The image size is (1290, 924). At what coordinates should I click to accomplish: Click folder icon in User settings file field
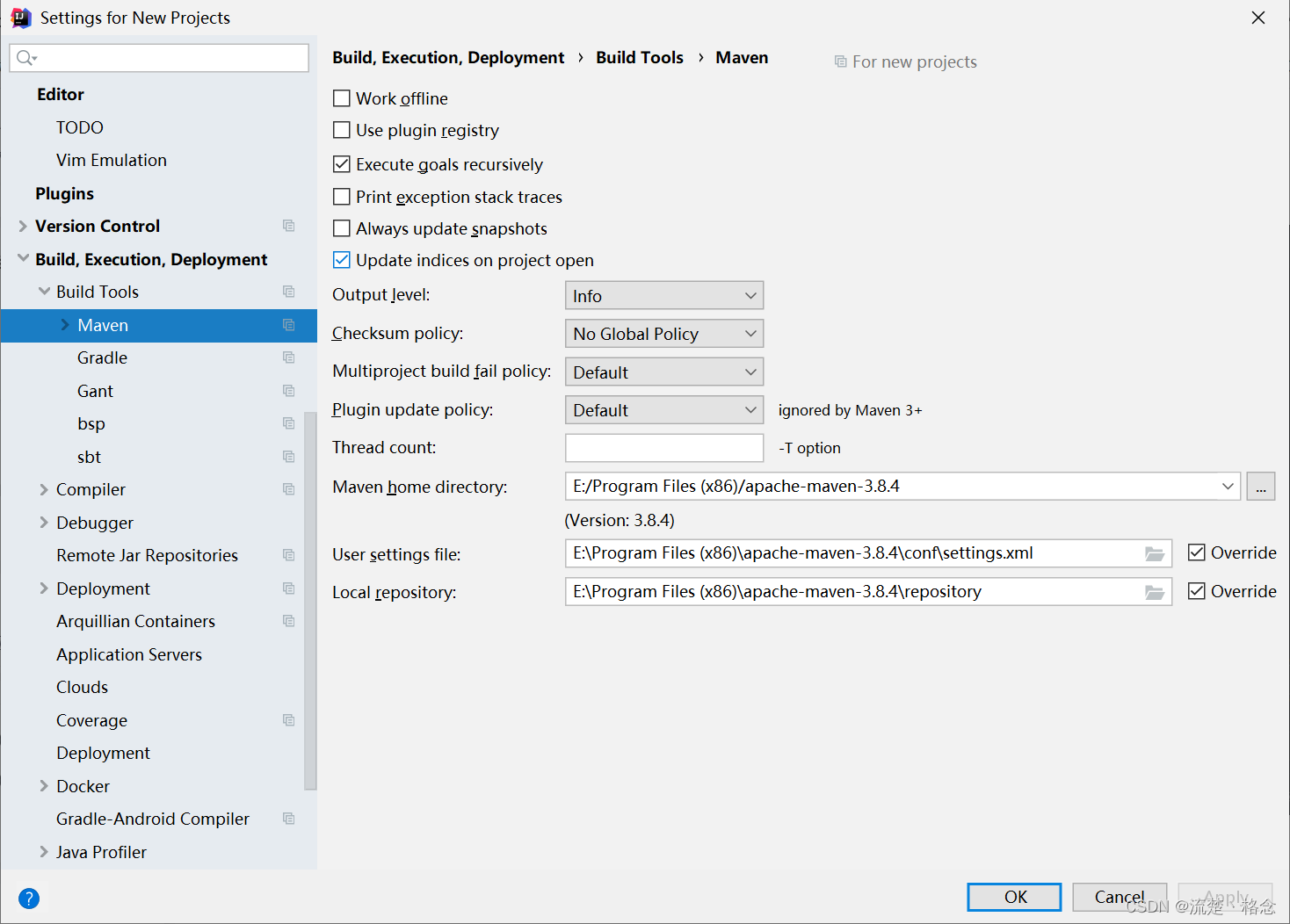1155,554
